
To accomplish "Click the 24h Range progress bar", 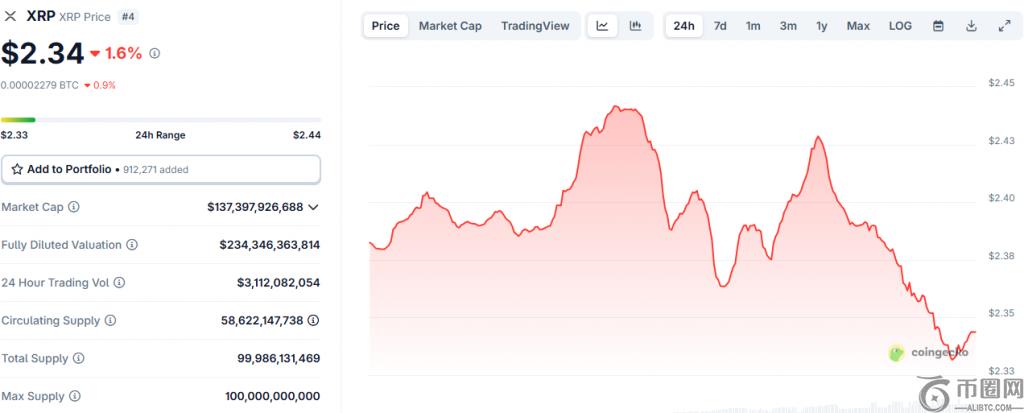I will [x=160, y=120].
